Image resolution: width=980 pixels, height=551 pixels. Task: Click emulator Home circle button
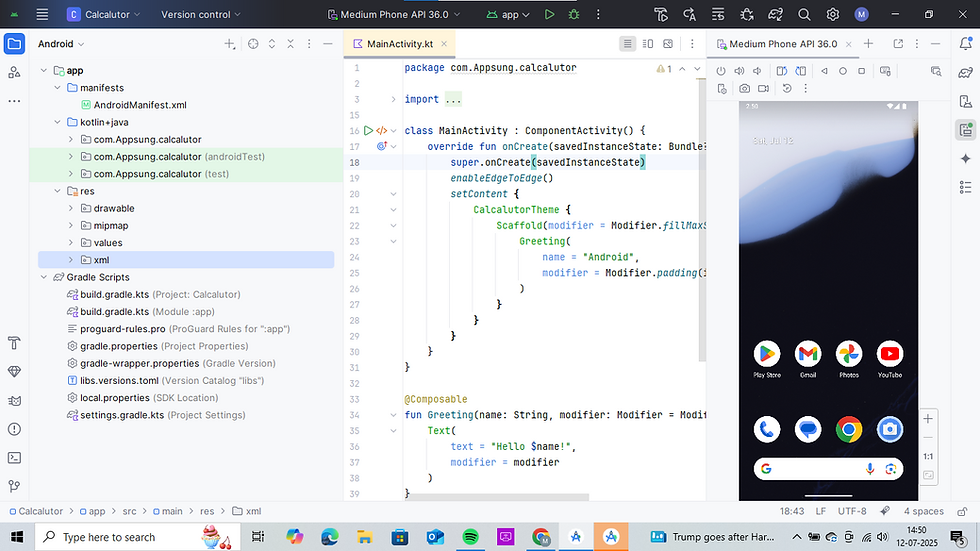coord(842,71)
